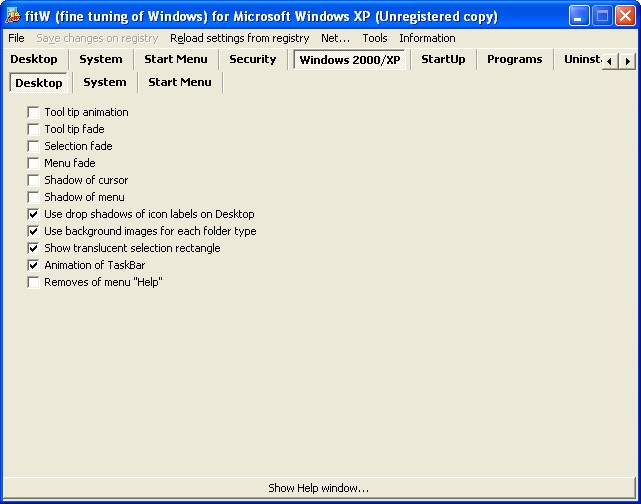The image size is (641, 504).
Task: Minimize the fitW window
Action: click(x=578, y=16)
